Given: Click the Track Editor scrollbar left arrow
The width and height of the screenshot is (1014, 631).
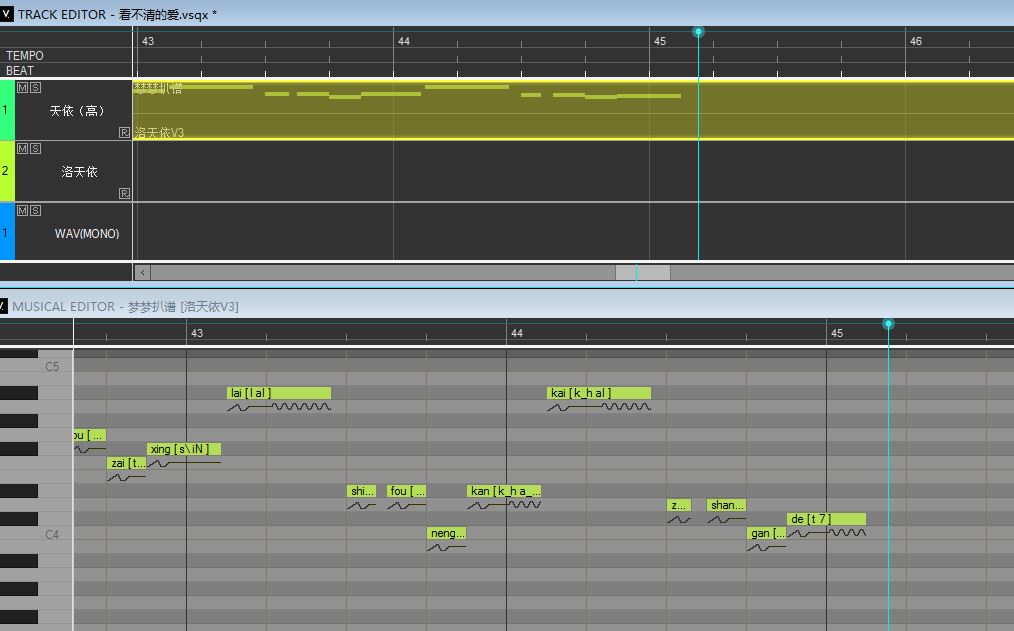Looking at the screenshot, I should point(142,272).
